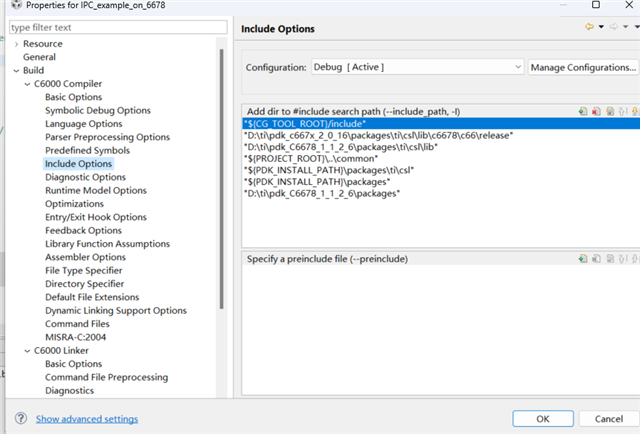Open linker Diagnostics page
Image resolution: width=640 pixels, height=434 pixels.
pyautogui.click(x=69, y=390)
